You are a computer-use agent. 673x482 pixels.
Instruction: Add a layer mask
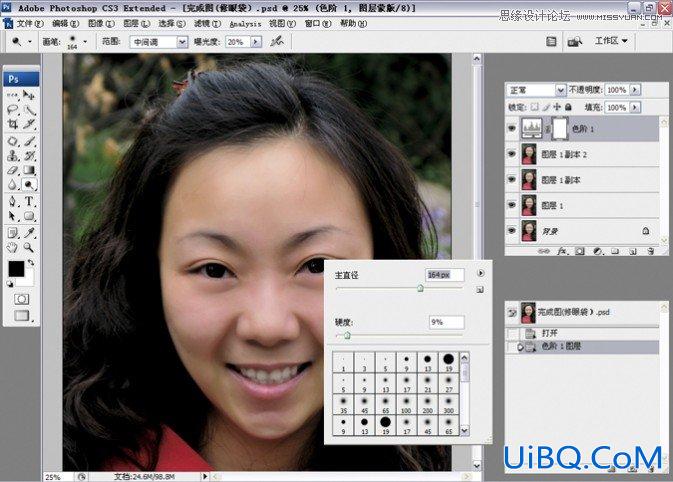pyautogui.click(x=580, y=251)
